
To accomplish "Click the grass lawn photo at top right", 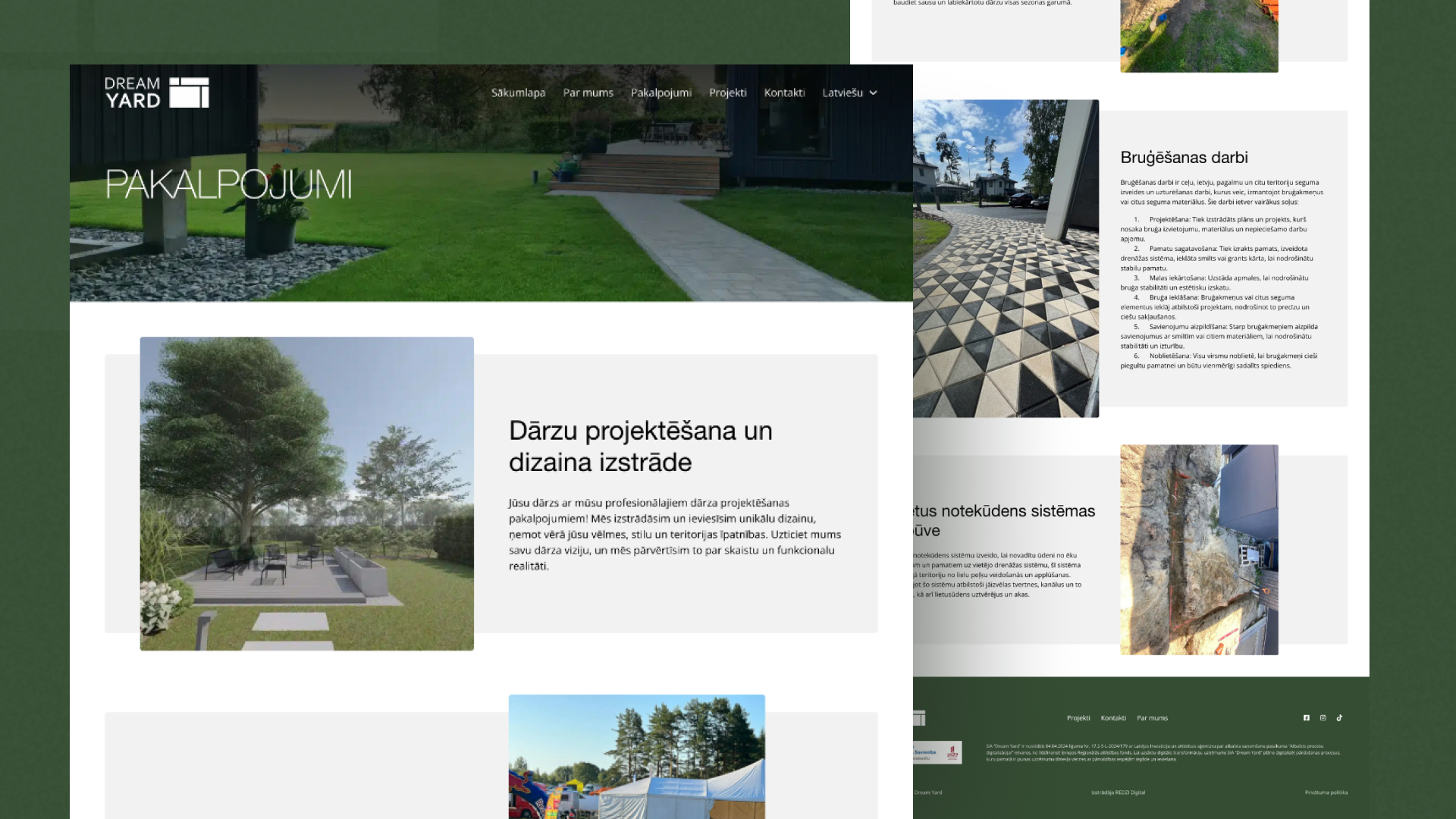I will click(1199, 36).
